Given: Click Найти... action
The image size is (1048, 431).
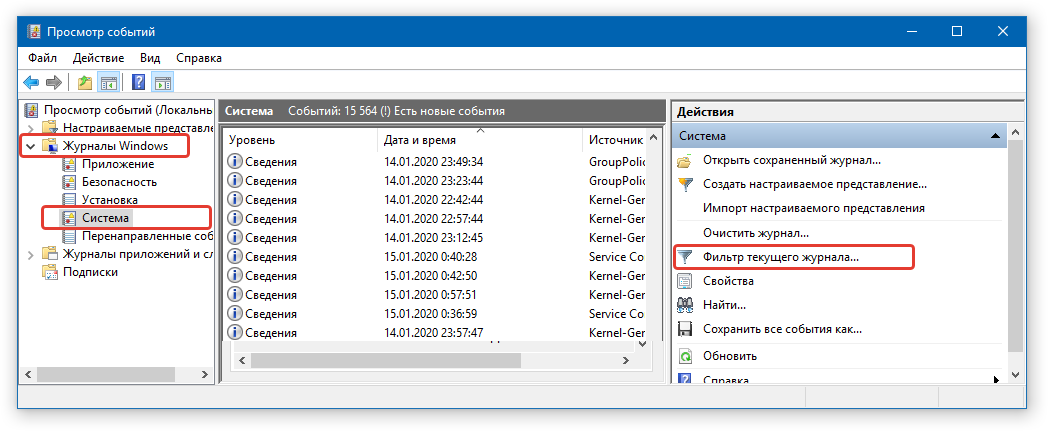Looking at the screenshot, I should pos(725,305).
